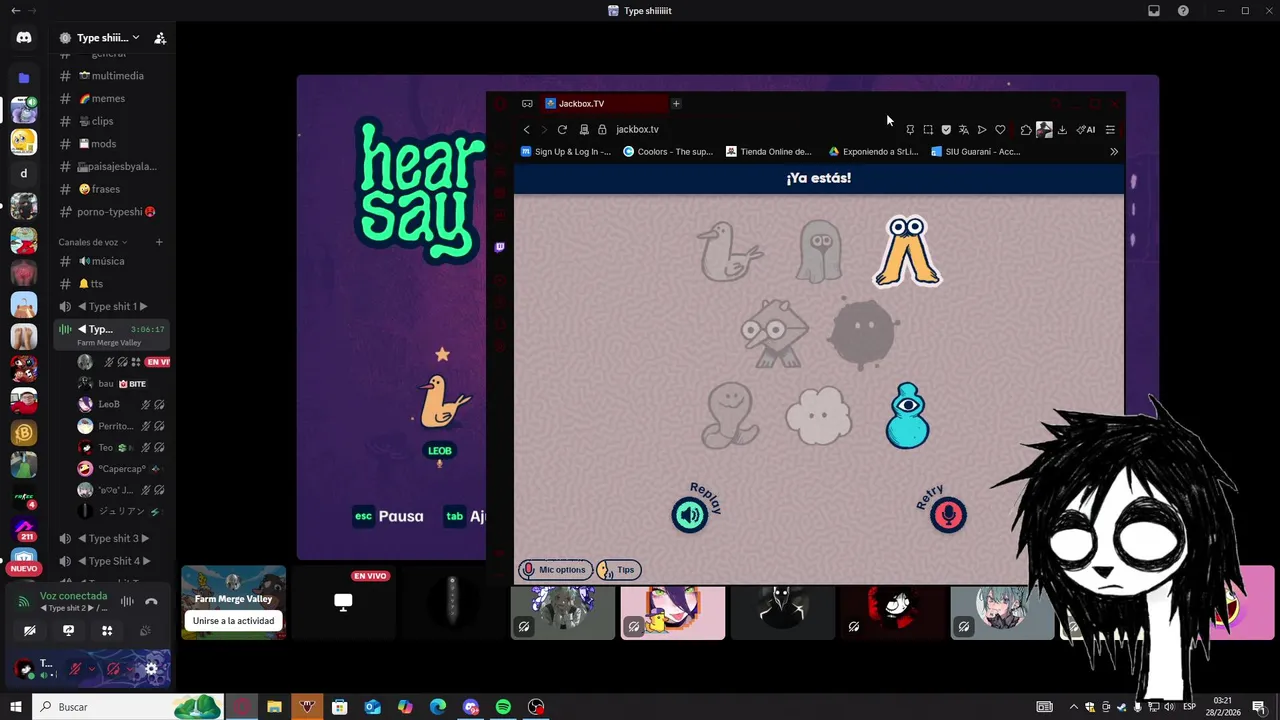Select the grey smiling worm character
This screenshot has height=720, width=1280.
(730, 415)
